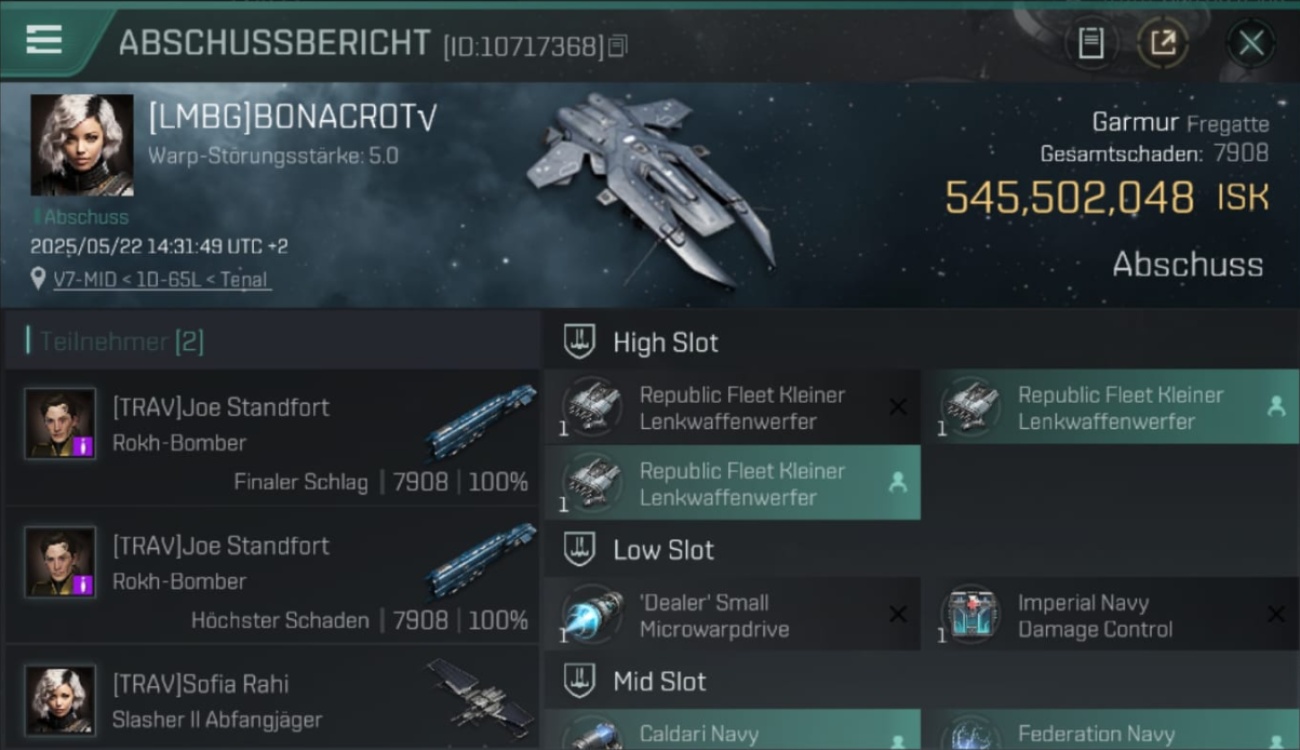The width and height of the screenshot is (1300, 750).
Task: Open the V7-MID location link
Action: coord(161,280)
